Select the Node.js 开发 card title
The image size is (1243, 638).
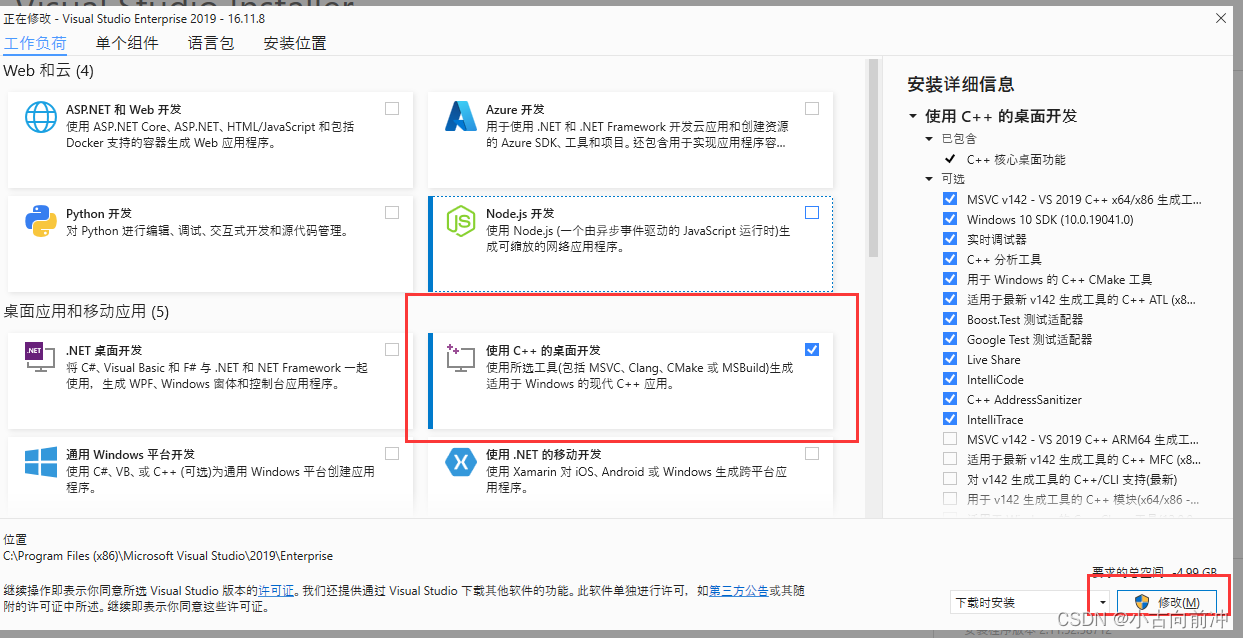tap(520, 213)
